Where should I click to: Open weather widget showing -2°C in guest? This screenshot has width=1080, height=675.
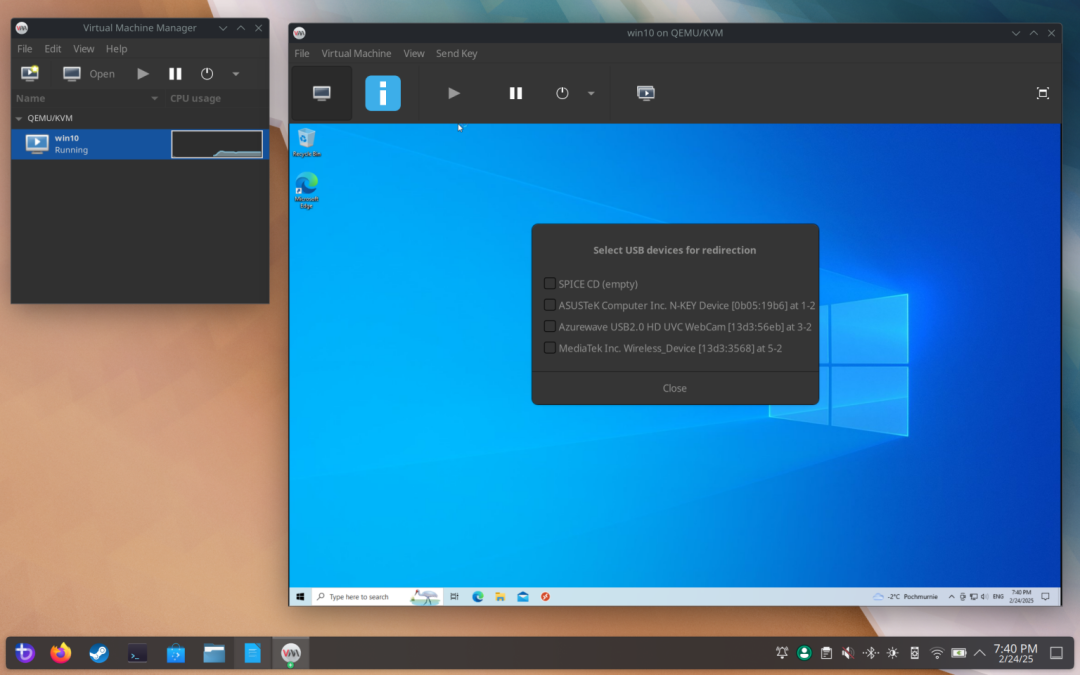(905, 596)
